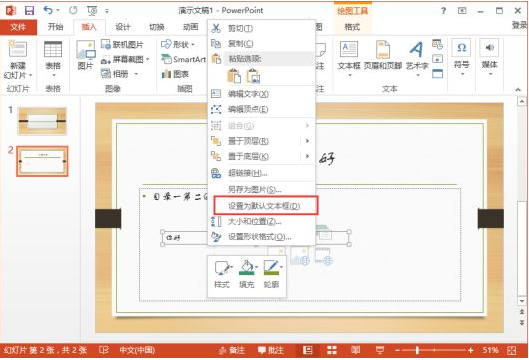Insert a picture with 图片 icon
Viewport: 529px width, 360px height.
(86, 55)
